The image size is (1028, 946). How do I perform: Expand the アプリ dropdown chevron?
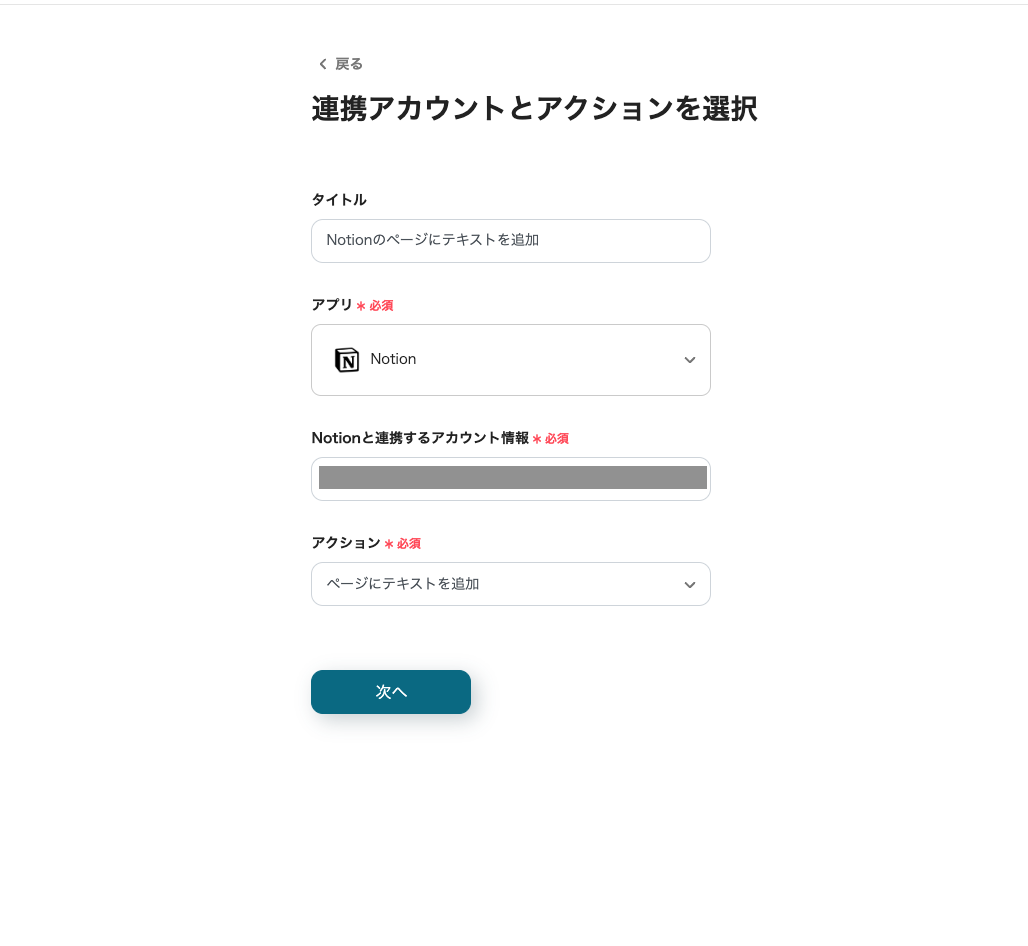[x=689, y=360]
